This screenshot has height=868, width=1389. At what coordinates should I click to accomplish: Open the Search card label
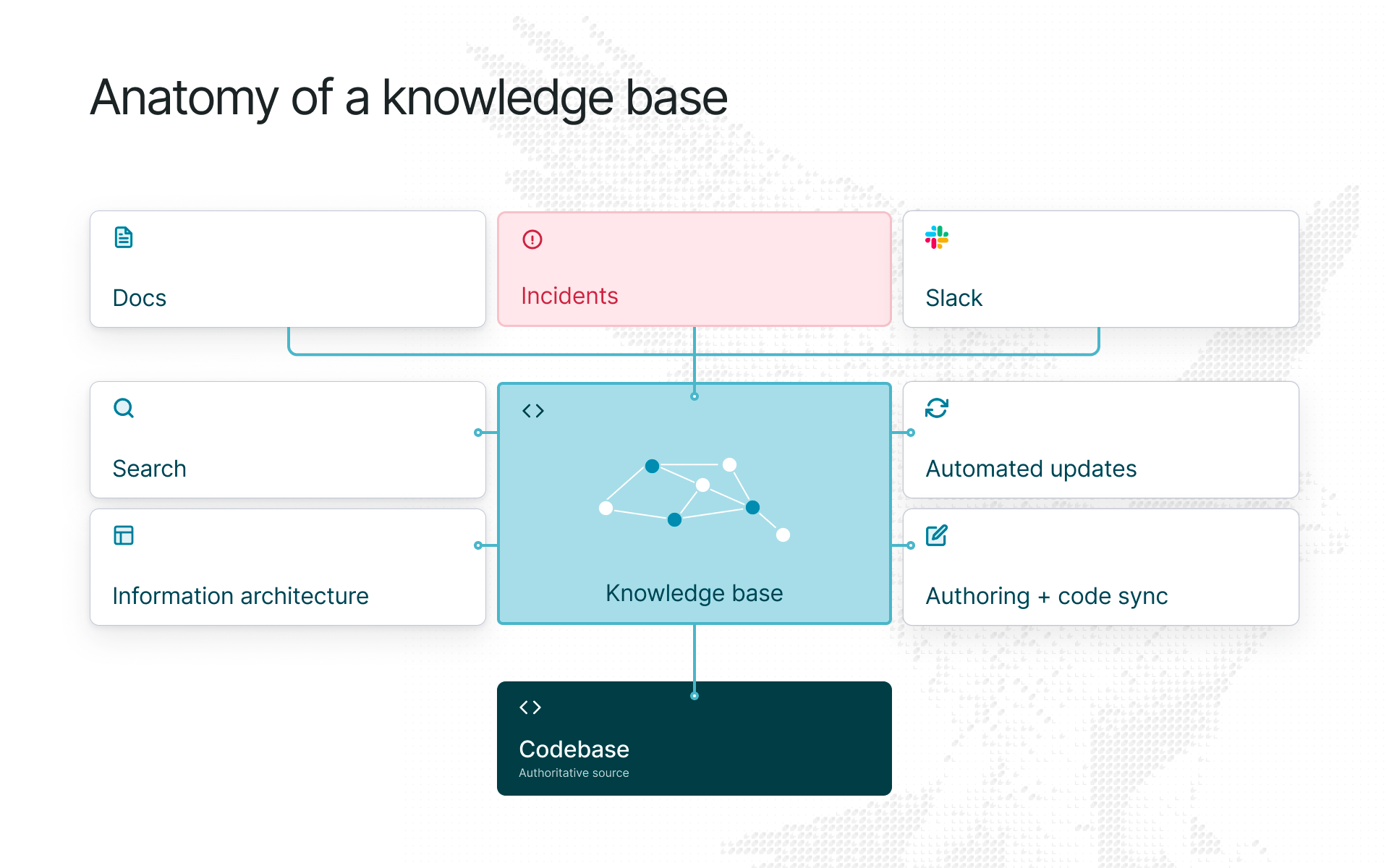(x=150, y=469)
